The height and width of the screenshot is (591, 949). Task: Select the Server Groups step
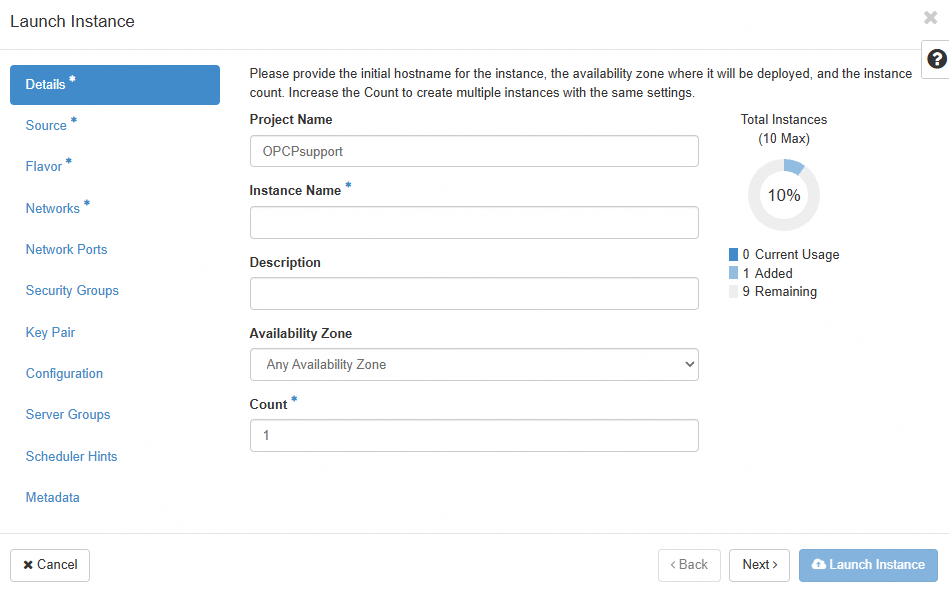[67, 414]
